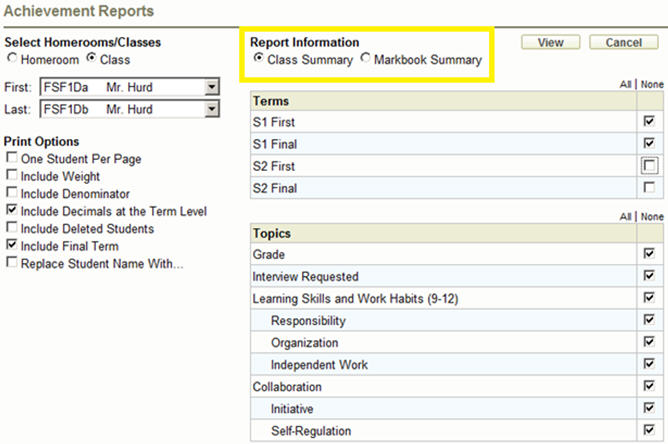Screen dimensions: 668x444
Task: Check Include Deleted Students option
Action: coord(11,228)
